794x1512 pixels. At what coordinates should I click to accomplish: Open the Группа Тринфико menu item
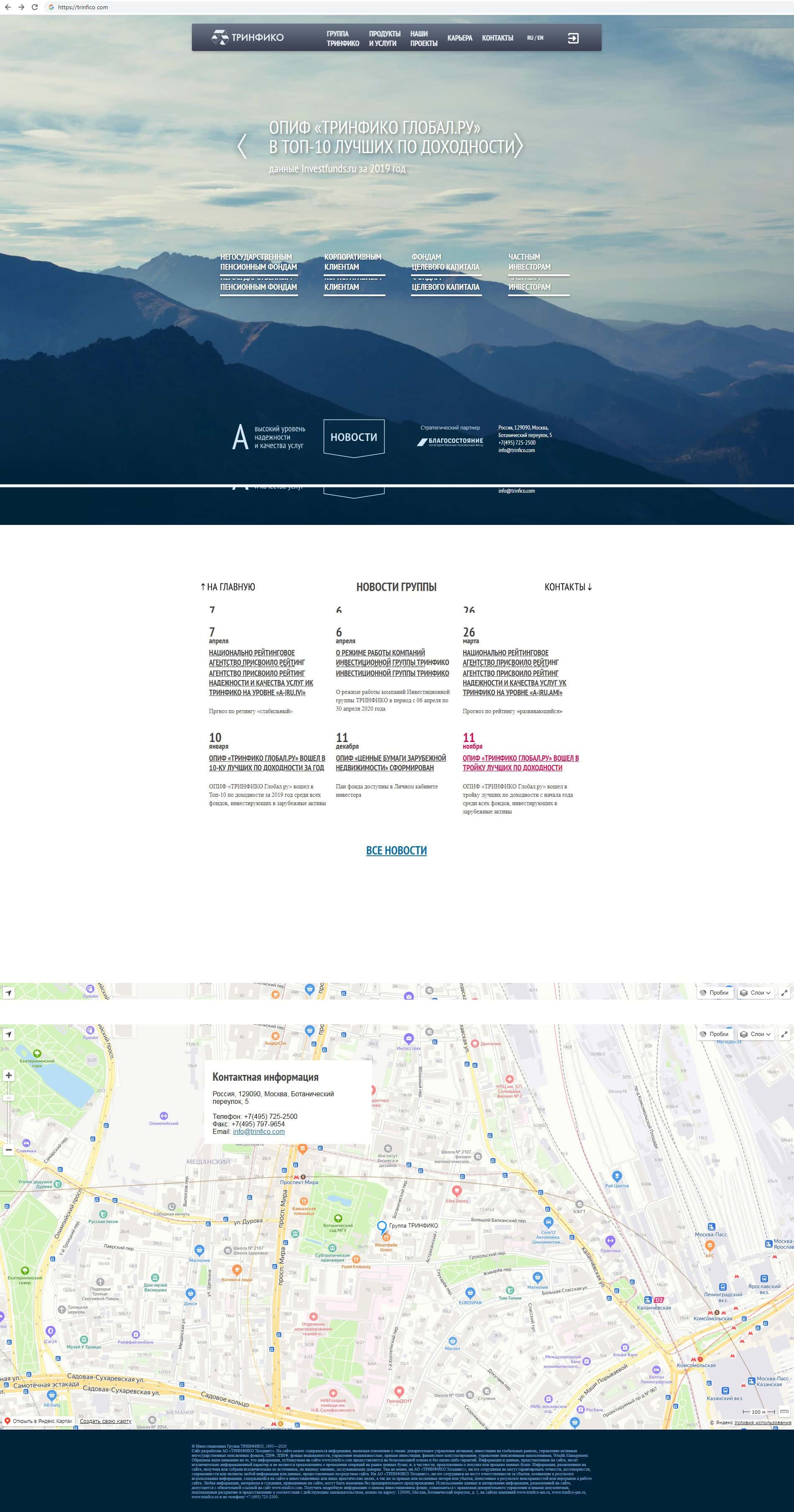click(x=343, y=38)
